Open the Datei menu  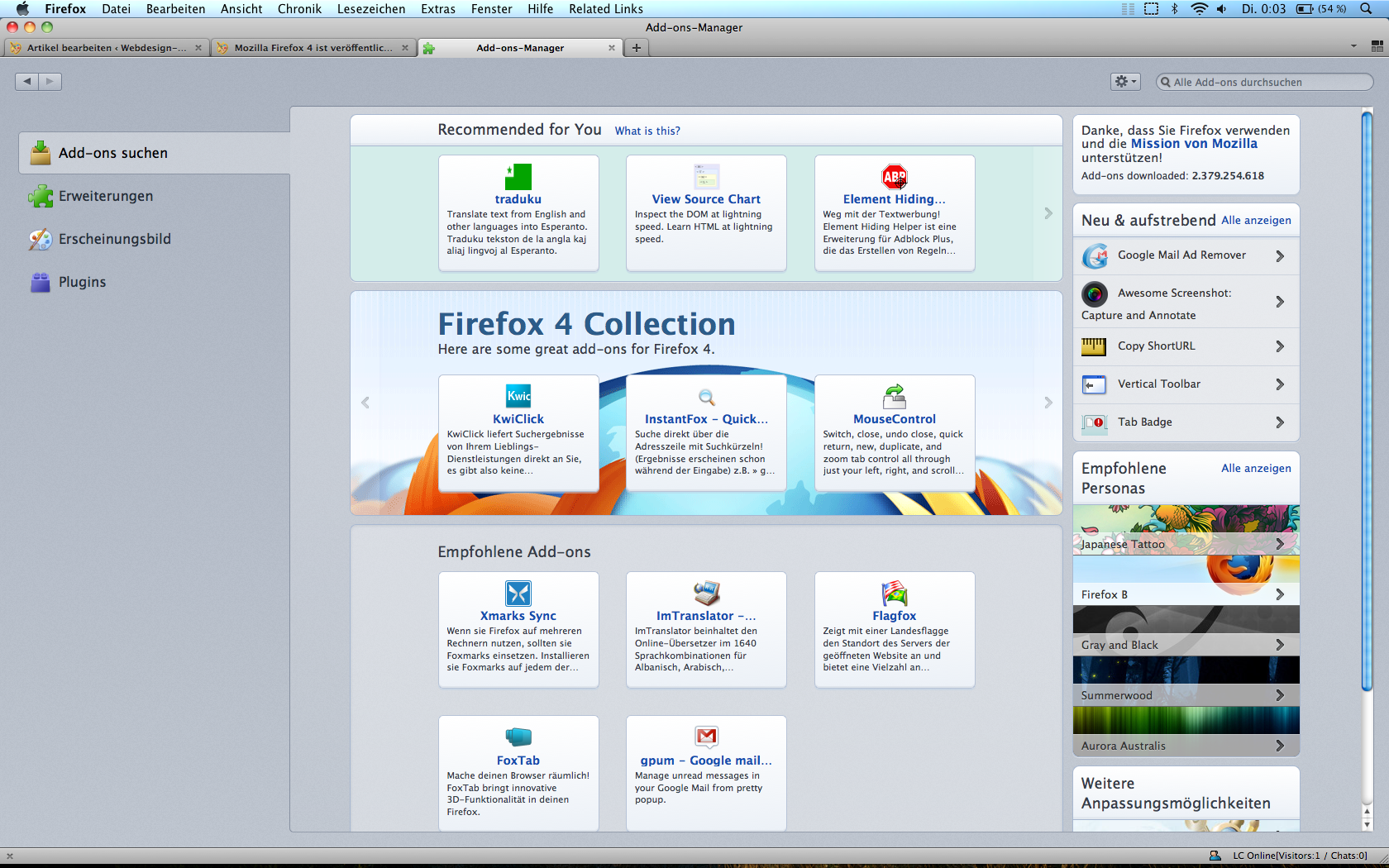coord(116,9)
